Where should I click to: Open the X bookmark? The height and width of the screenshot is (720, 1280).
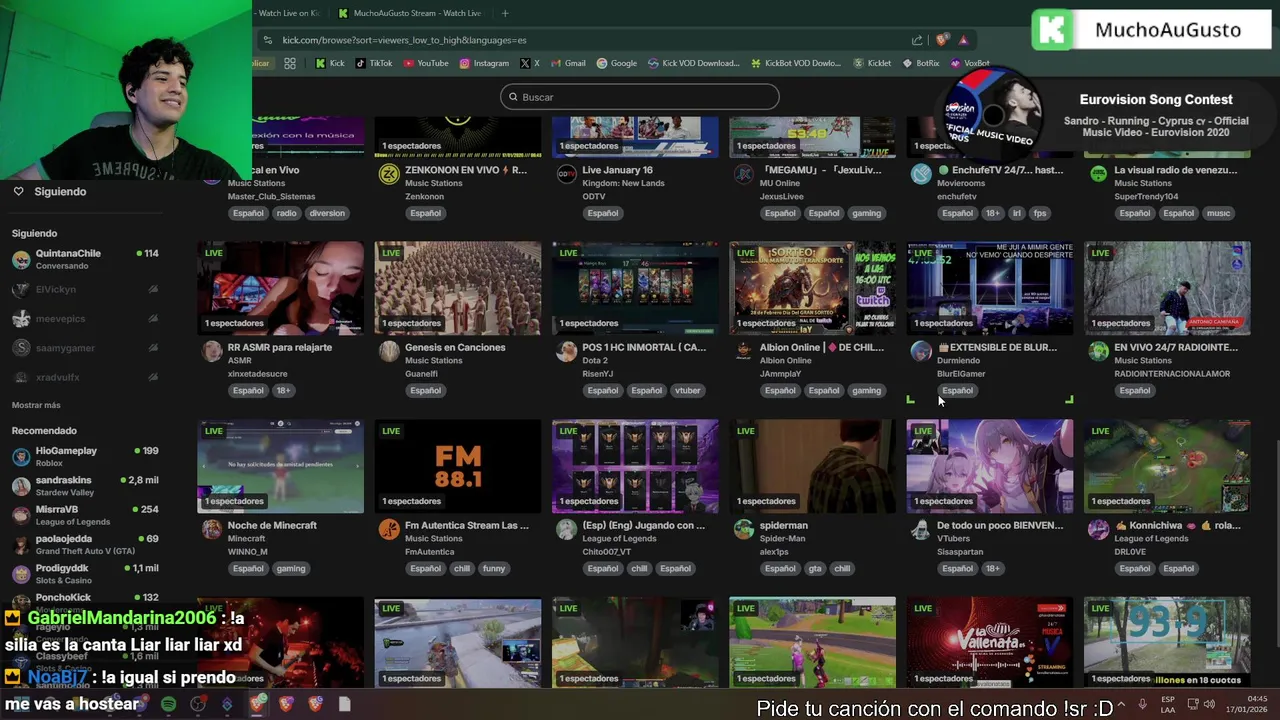[530, 63]
